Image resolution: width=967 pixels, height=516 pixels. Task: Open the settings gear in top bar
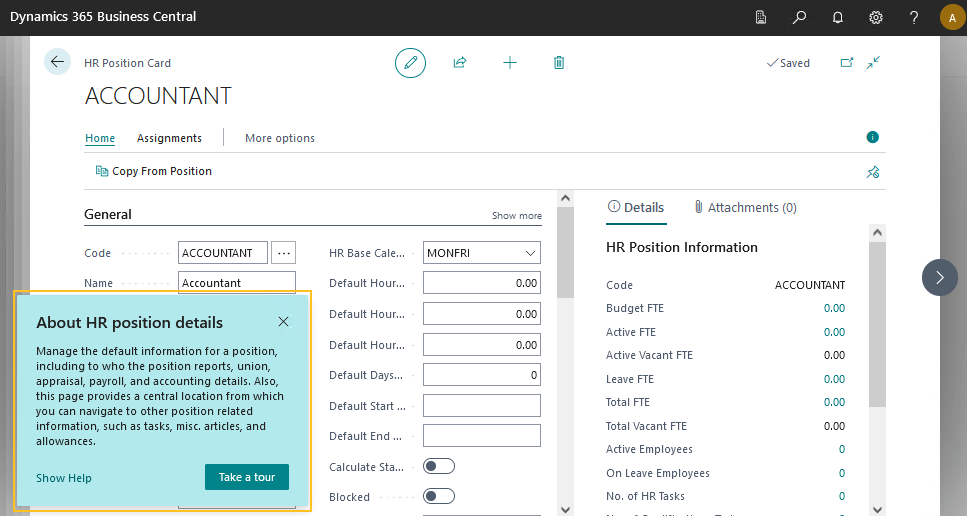[x=876, y=17]
